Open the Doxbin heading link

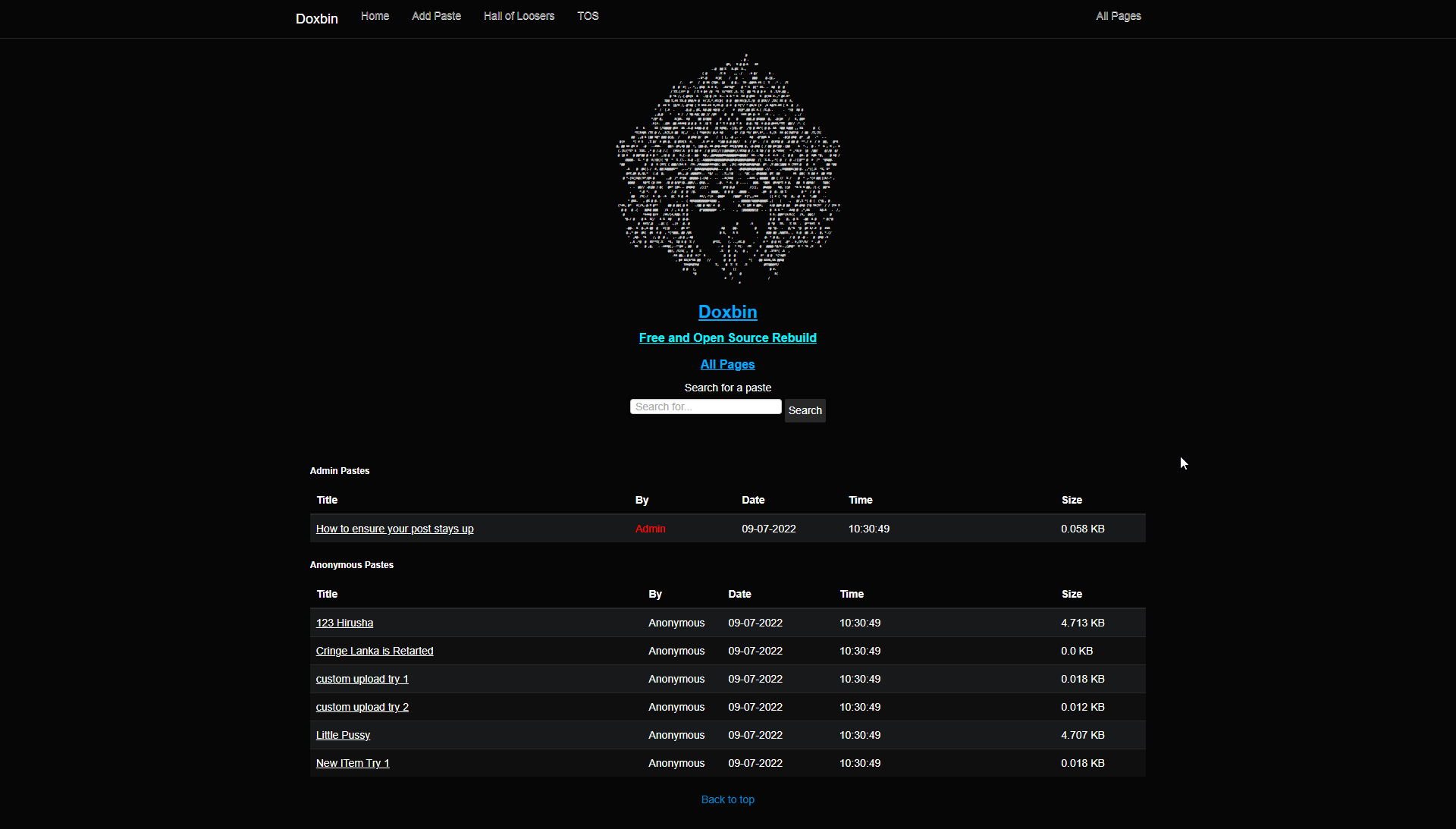pyautogui.click(x=727, y=312)
